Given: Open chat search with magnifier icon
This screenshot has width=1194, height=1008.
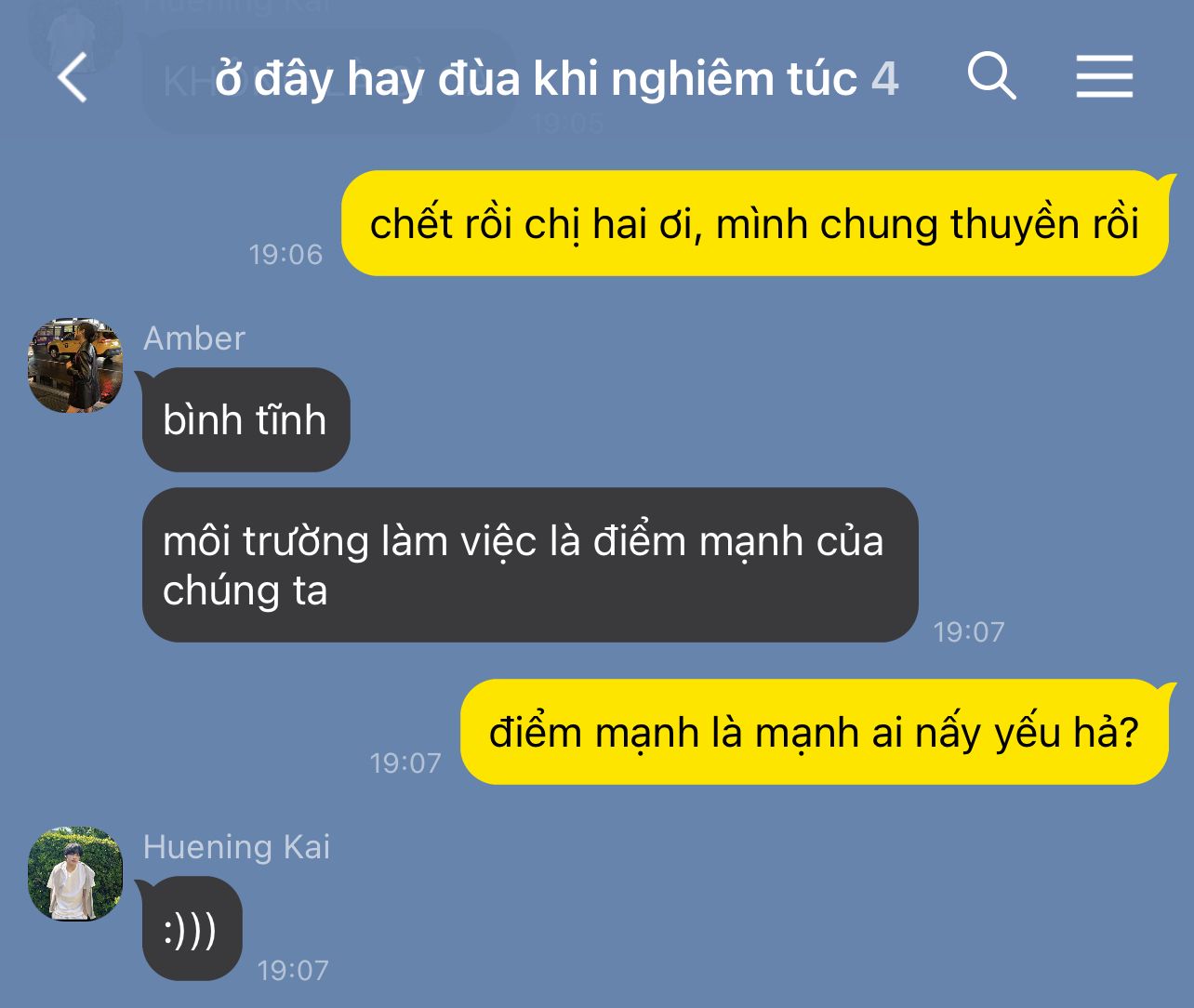Looking at the screenshot, I should 991,75.
